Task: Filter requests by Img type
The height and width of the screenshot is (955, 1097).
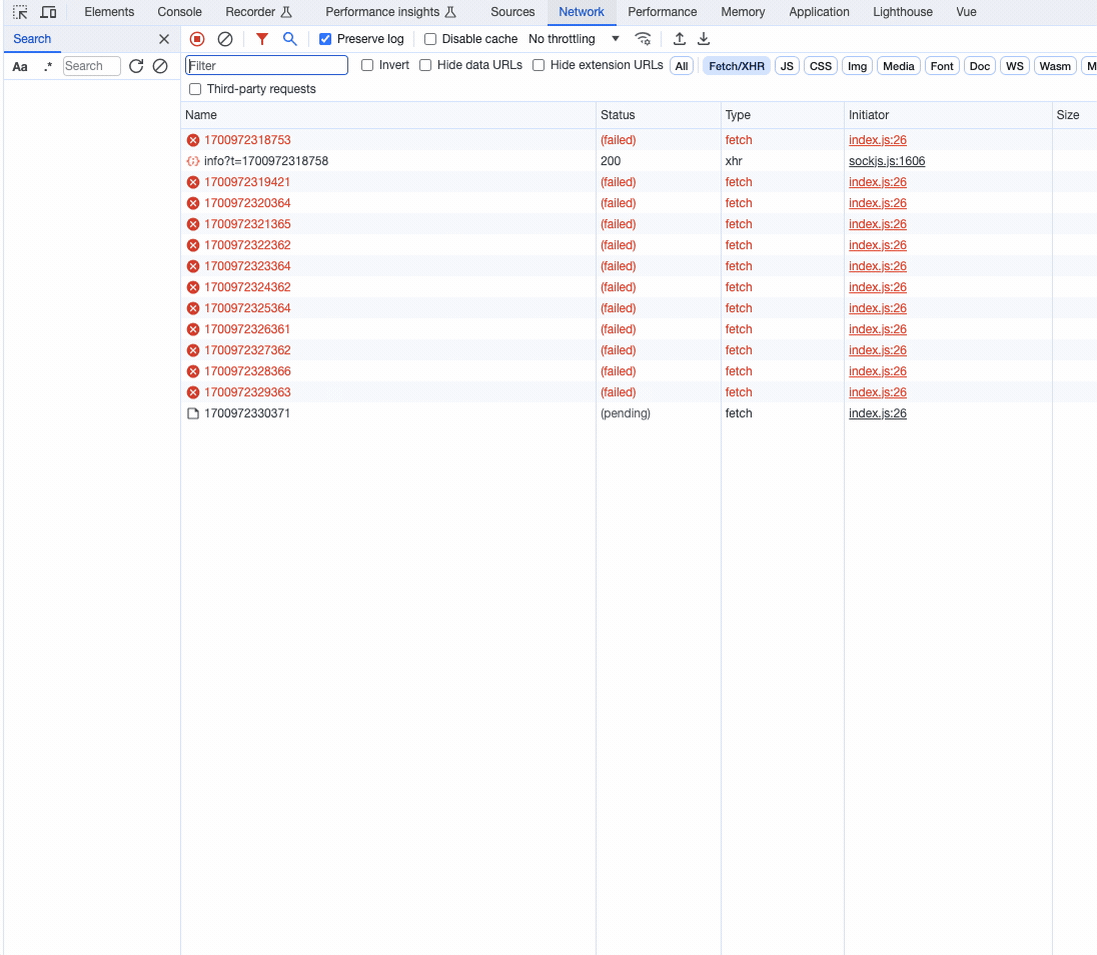Action: click(x=857, y=66)
